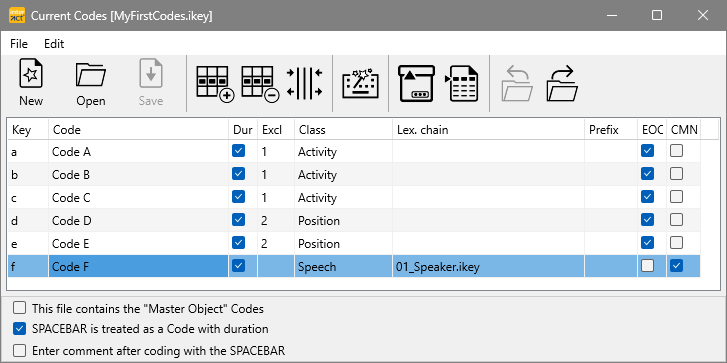Click key cell 'd'

point(28,220)
